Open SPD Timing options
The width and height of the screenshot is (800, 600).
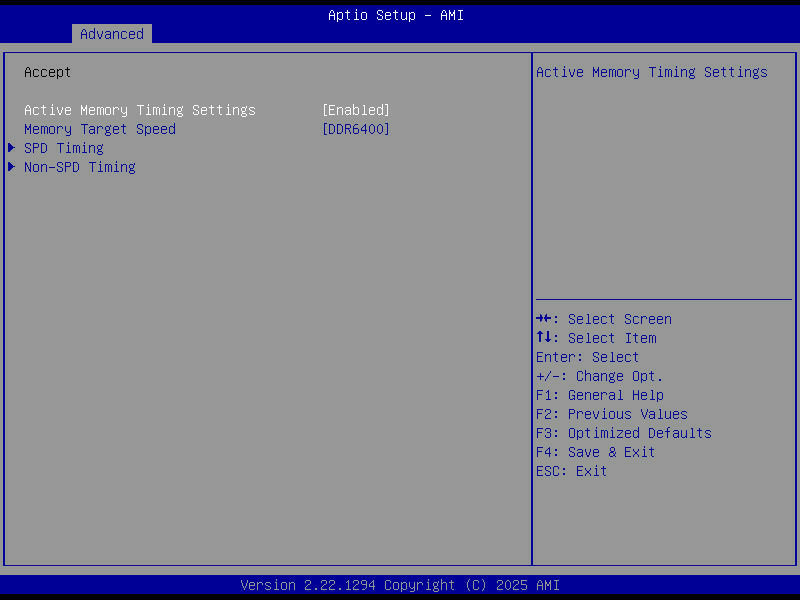(x=63, y=148)
